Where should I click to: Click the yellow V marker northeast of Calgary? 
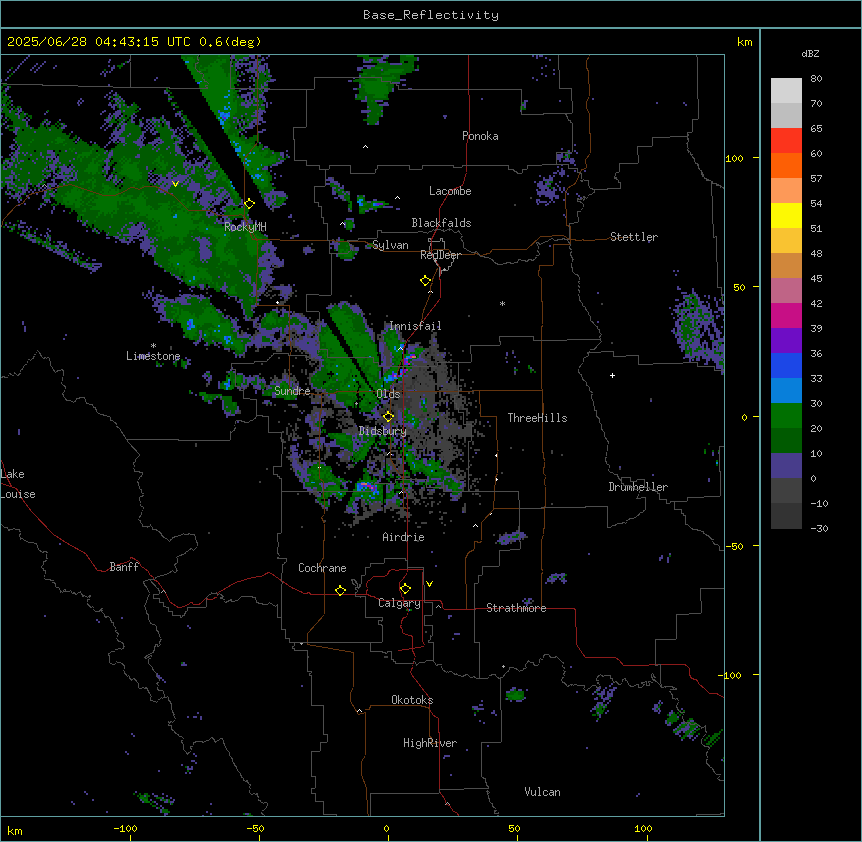tap(429, 584)
